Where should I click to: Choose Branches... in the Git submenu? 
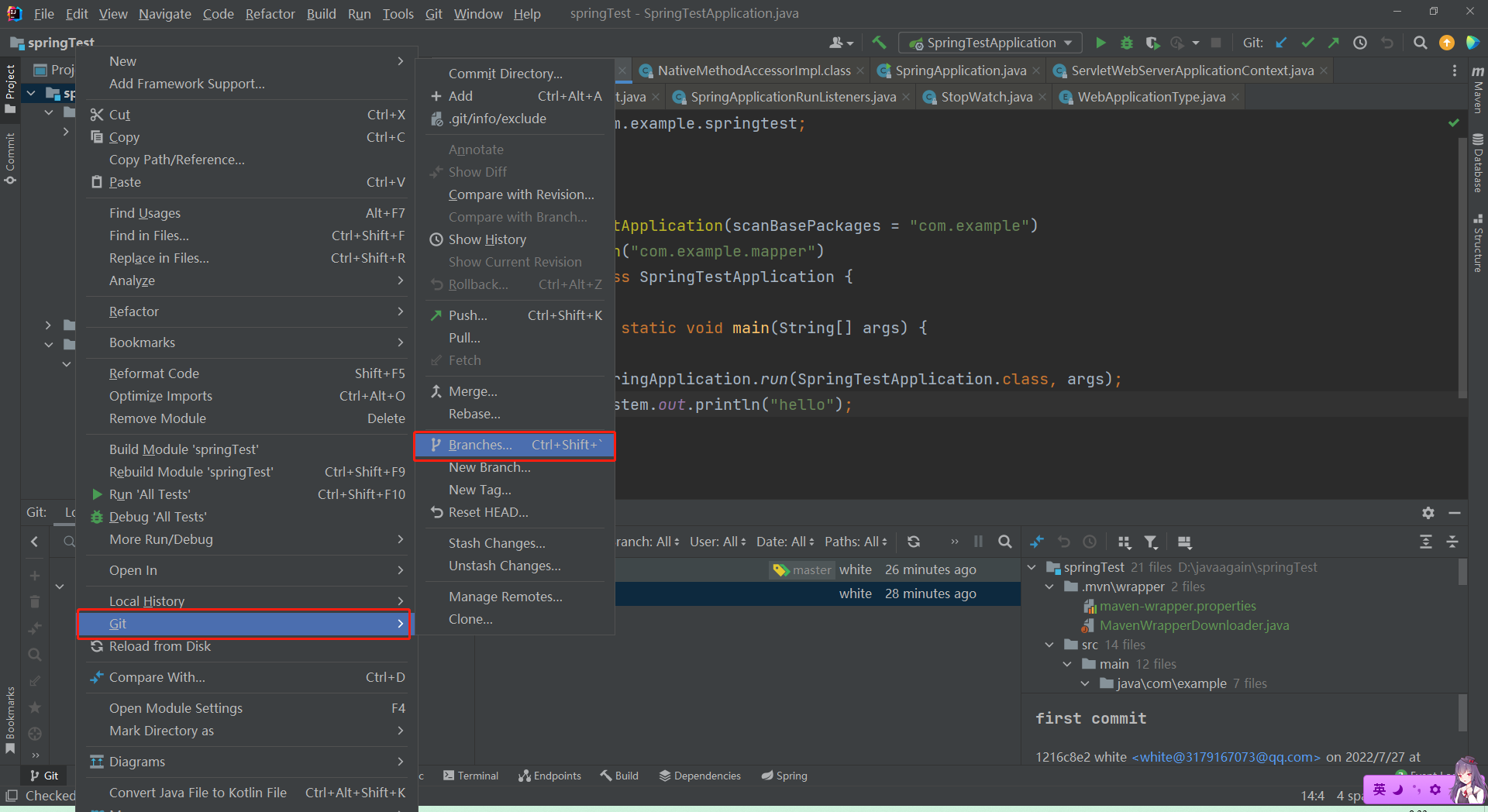pos(515,445)
